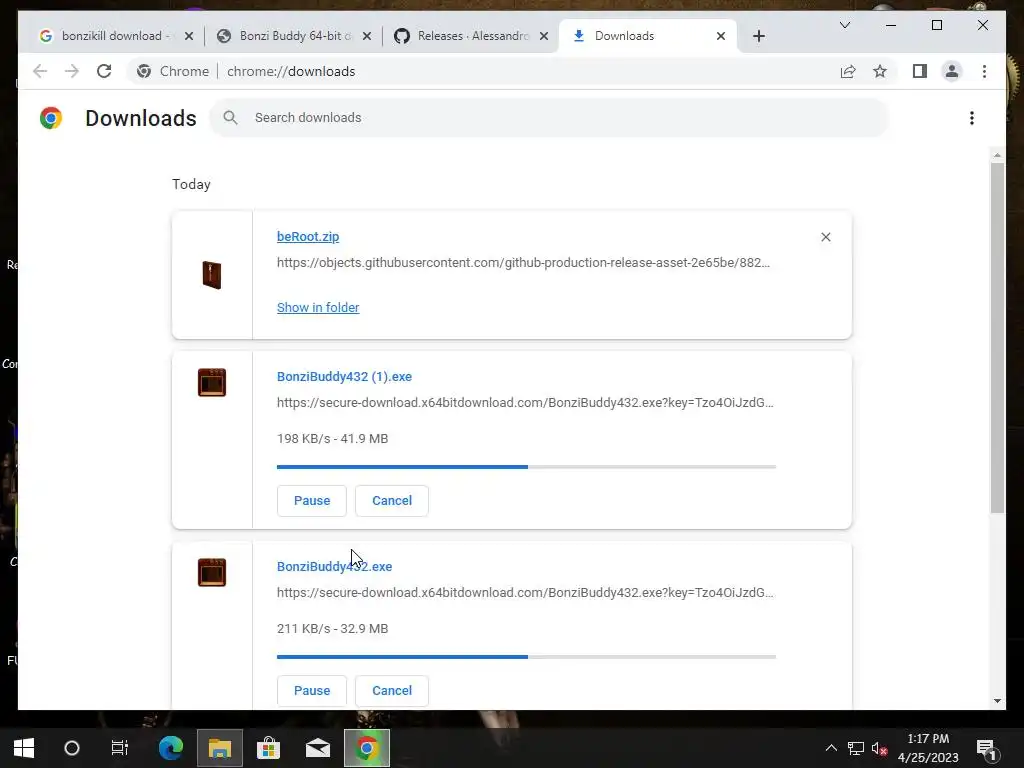Pause the BonziBuddy432 (1).exe download
This screenshot has height=768, width=1024.
(x=312, y=501)
